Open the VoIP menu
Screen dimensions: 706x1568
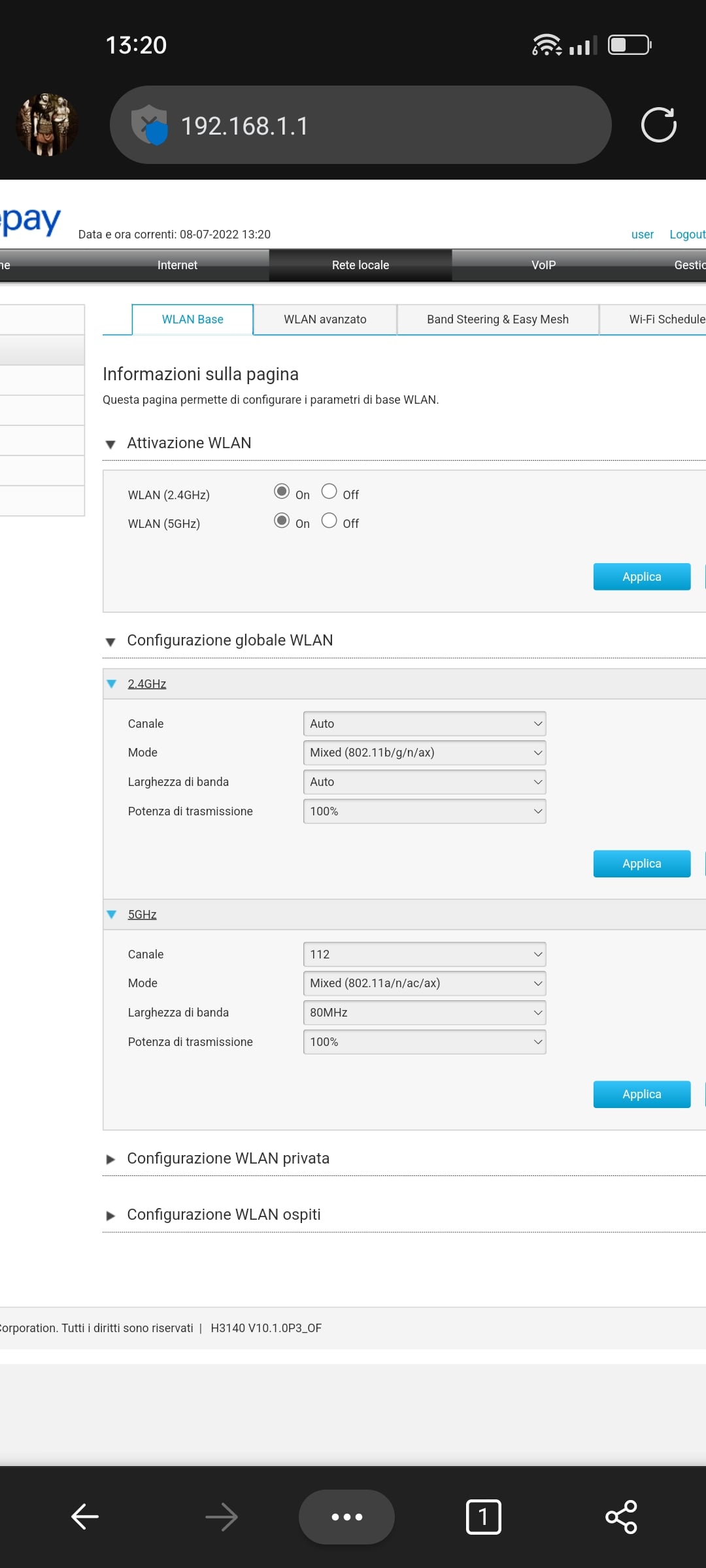(x=543, y=265)
